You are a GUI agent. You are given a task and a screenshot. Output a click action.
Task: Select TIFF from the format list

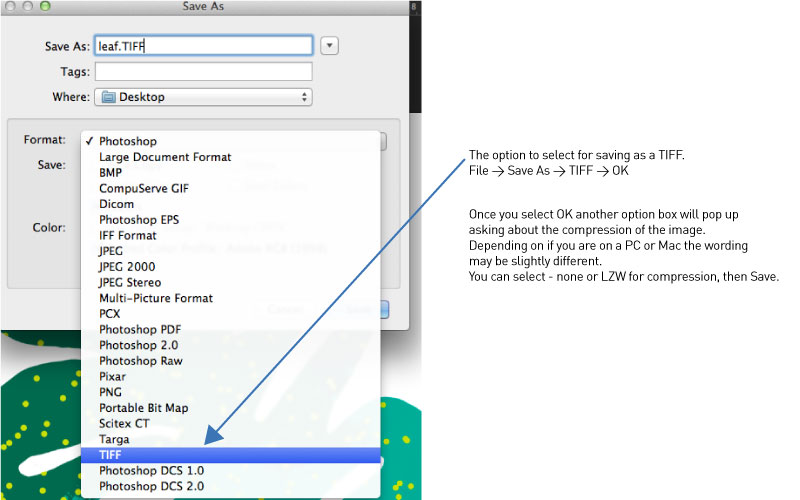231,455
